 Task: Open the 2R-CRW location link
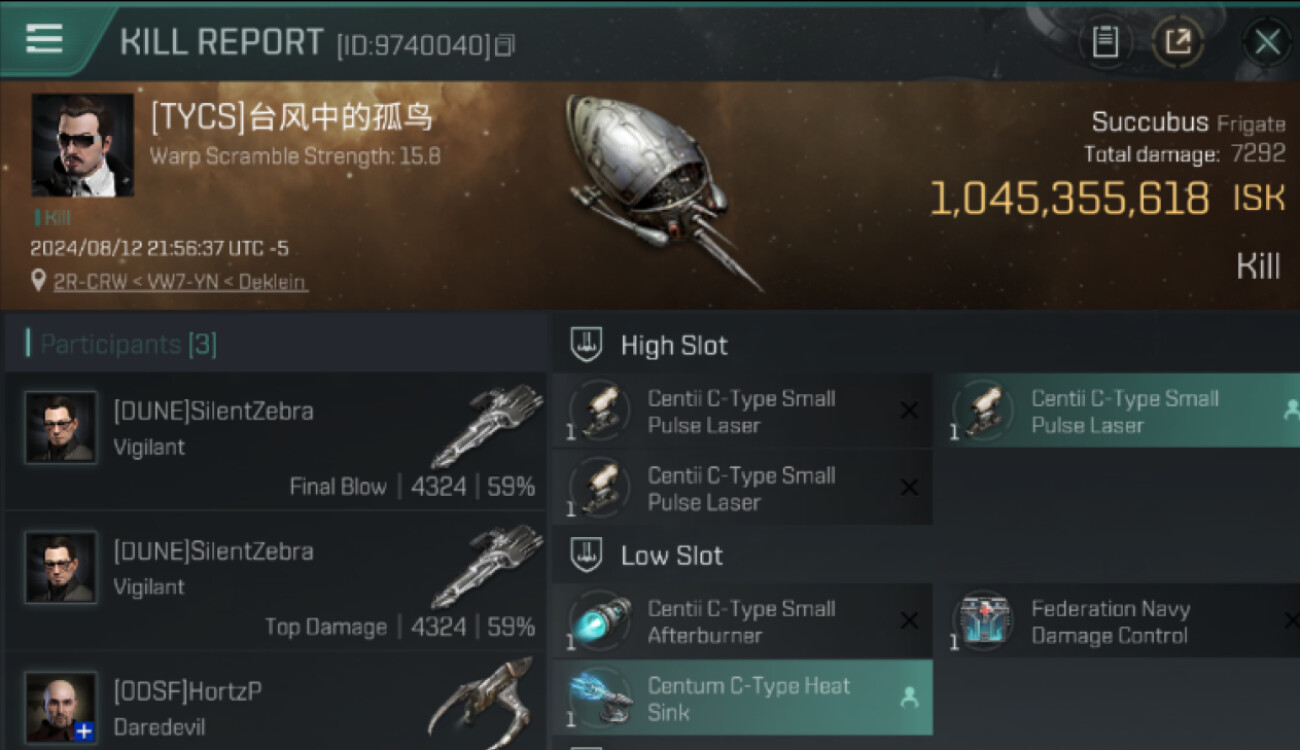click(x=180, y=282)
